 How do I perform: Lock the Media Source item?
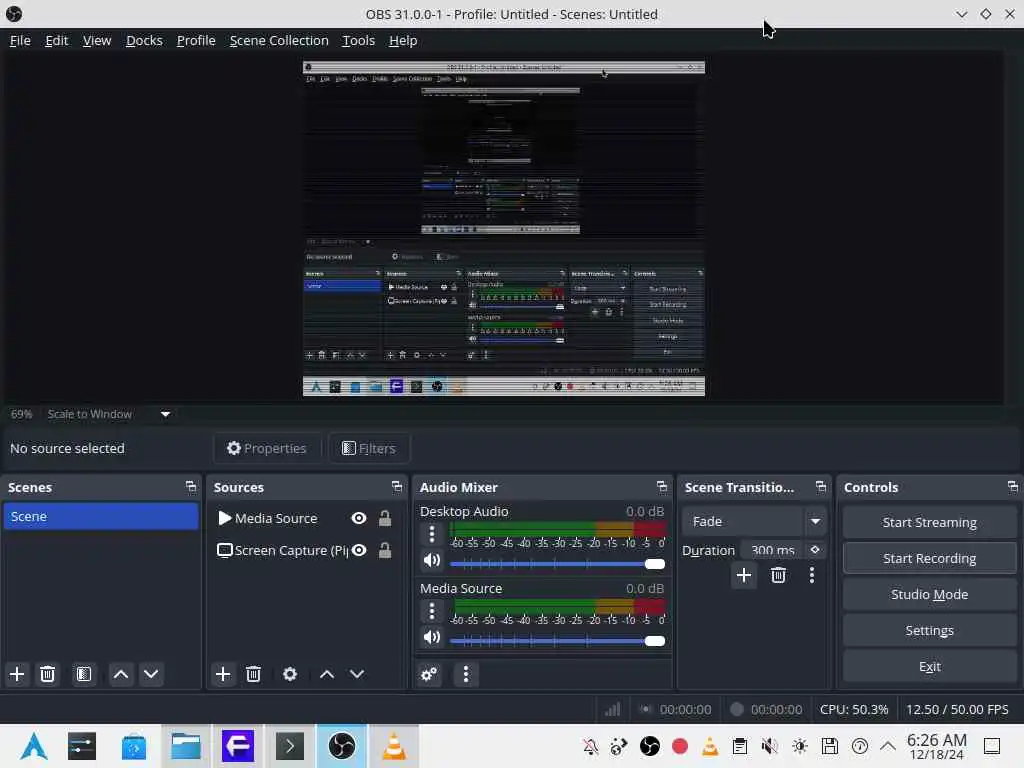pos(385,519)
